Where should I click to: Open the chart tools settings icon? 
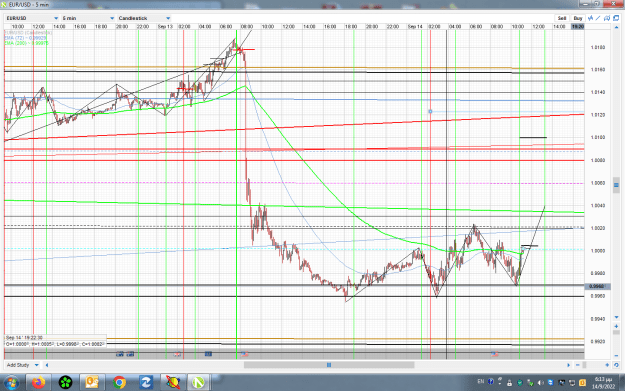[x=607, y=18]
